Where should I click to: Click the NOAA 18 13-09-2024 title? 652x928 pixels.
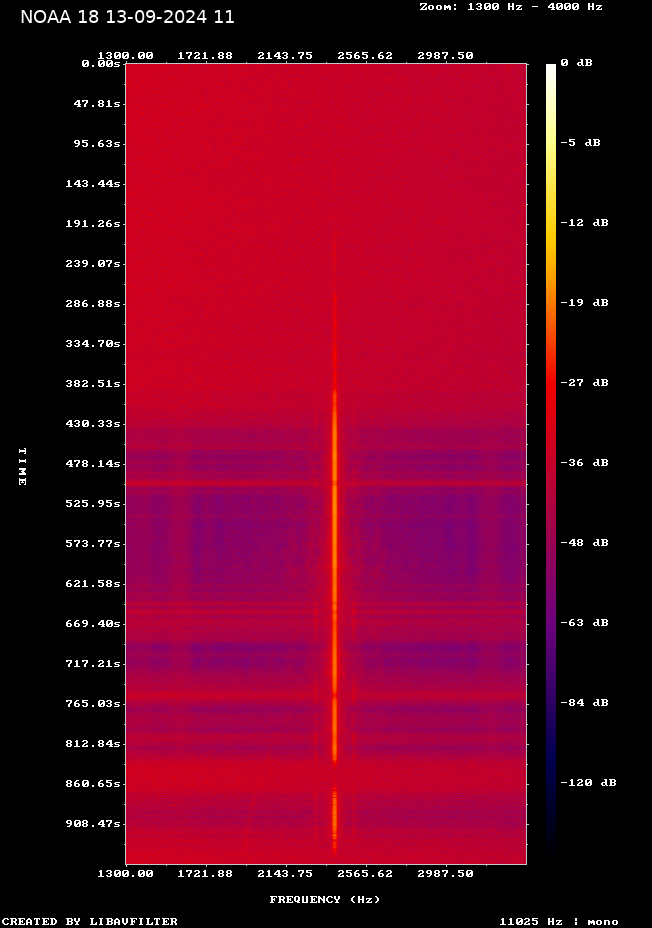pyautogui.click(x=127, y=17)
